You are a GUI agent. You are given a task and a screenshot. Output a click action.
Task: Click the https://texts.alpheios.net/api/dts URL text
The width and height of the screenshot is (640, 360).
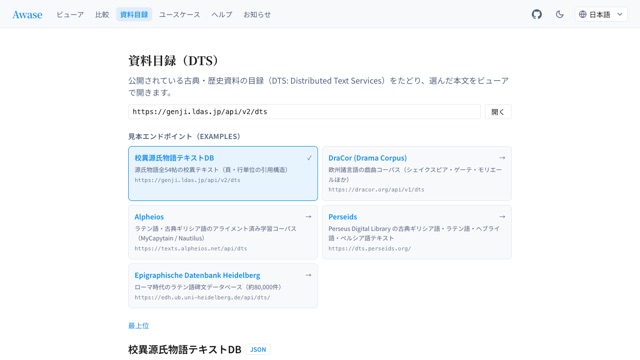click(x=191, y=248)
